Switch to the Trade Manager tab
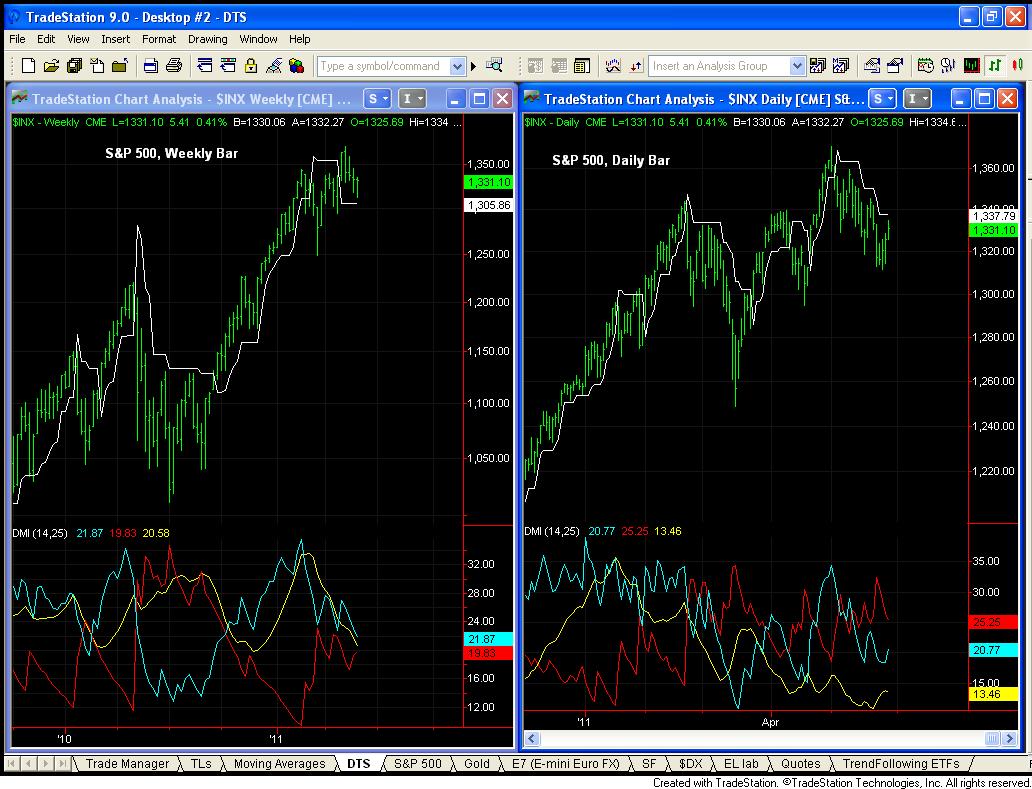Image resolution: width=1032 pixels, height=789 pixels. [x=127, y=763]
